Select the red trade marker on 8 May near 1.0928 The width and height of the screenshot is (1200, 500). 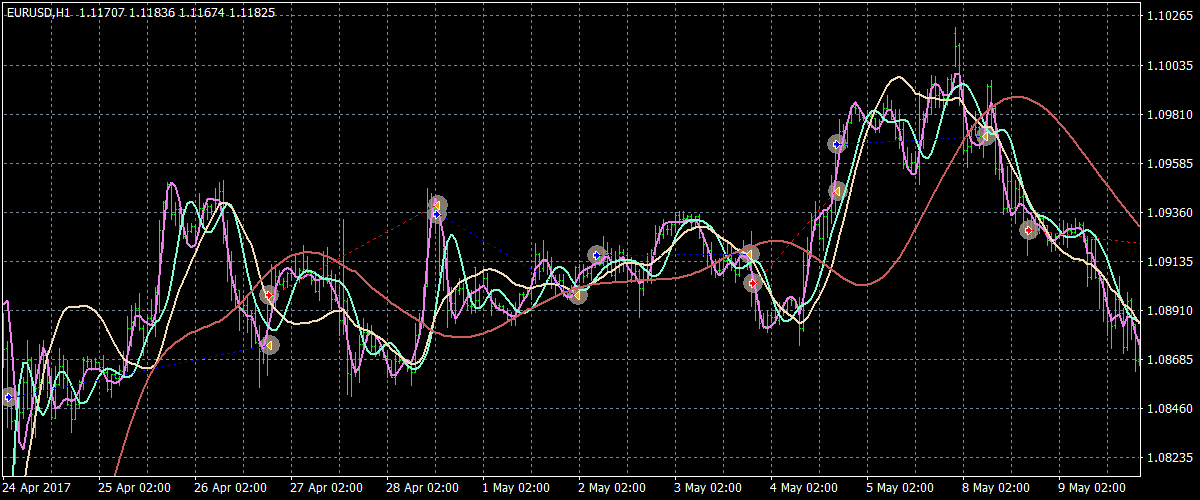[1029, 230]
